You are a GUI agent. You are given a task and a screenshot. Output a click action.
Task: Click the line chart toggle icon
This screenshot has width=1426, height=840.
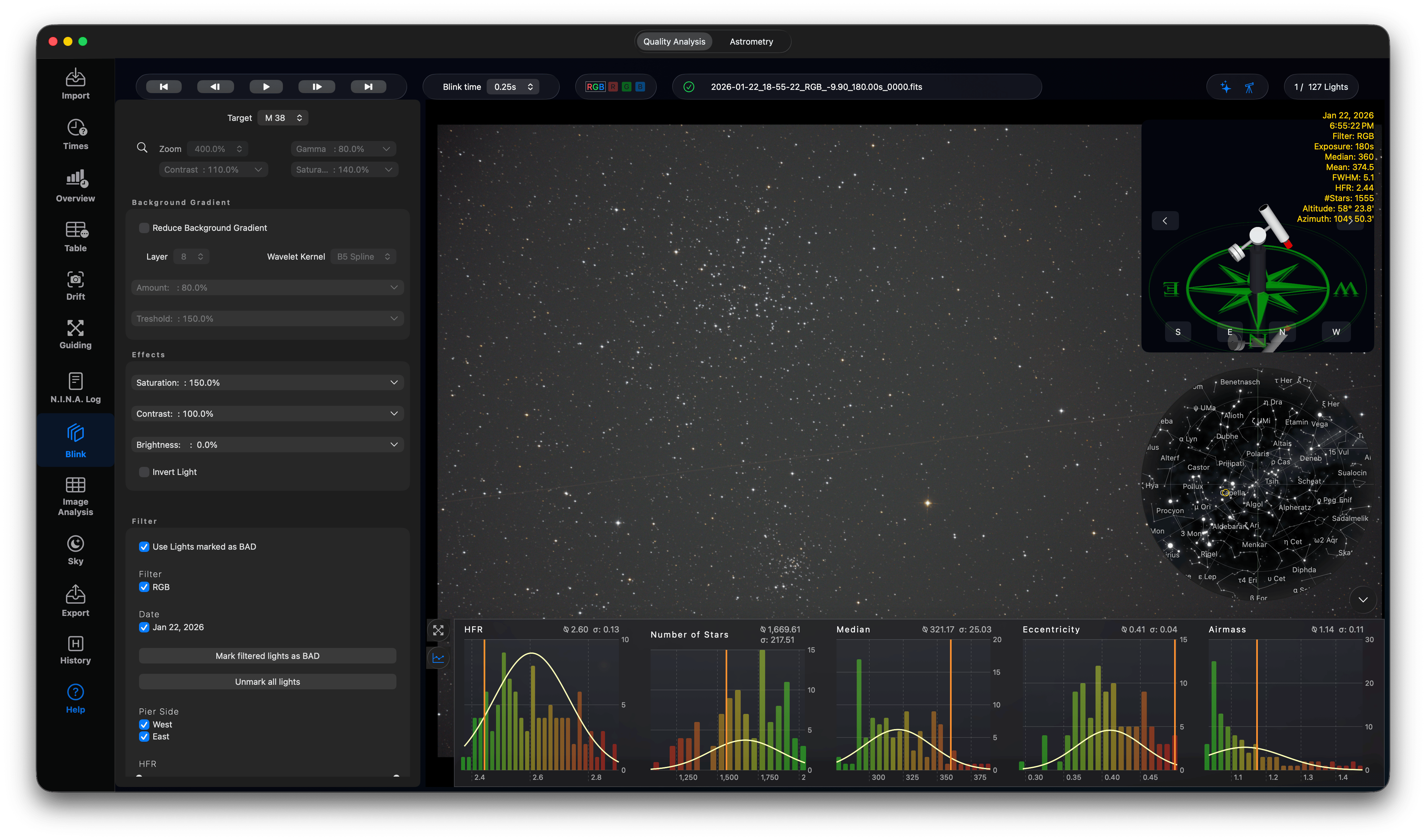click(x=438, y=658)
